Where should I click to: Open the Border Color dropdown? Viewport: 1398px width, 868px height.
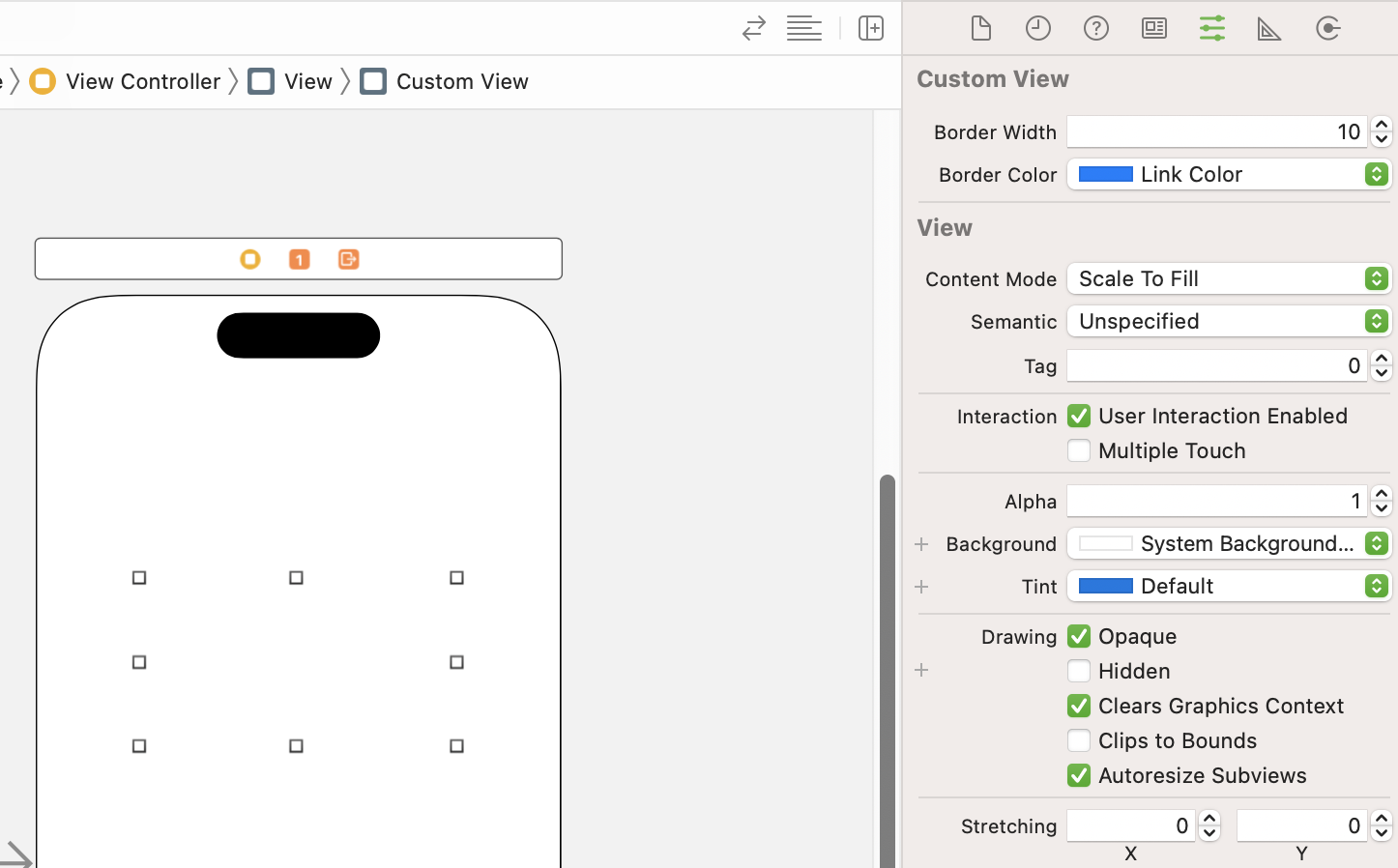[x=1229, y=174]
